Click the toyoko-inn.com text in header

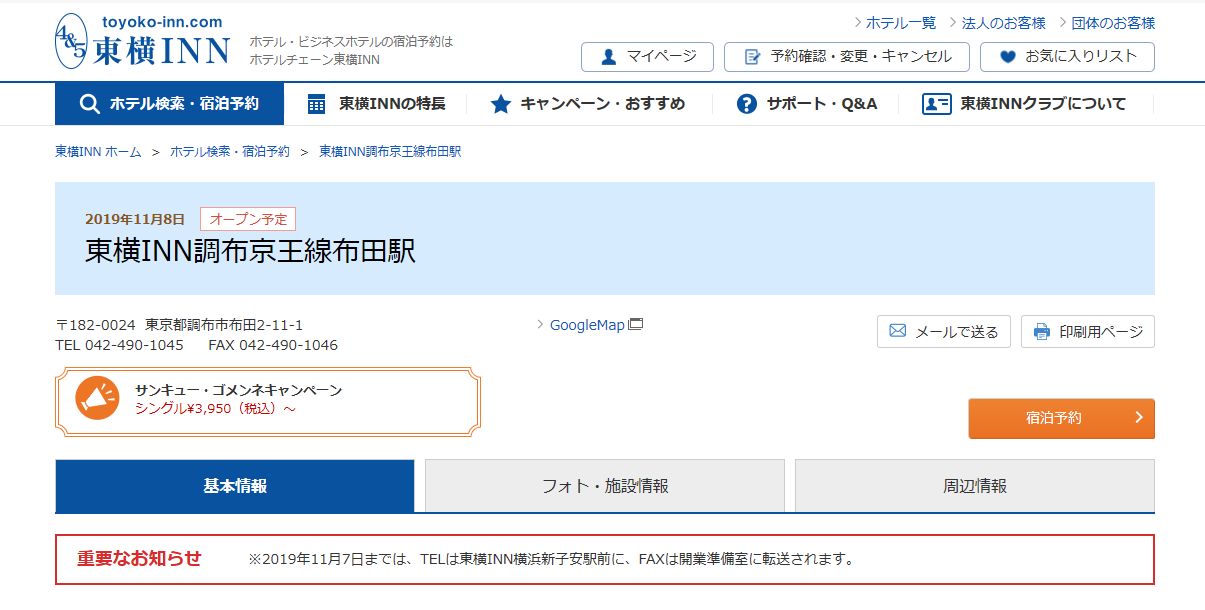pyautogui.click(x=162, y=22)
